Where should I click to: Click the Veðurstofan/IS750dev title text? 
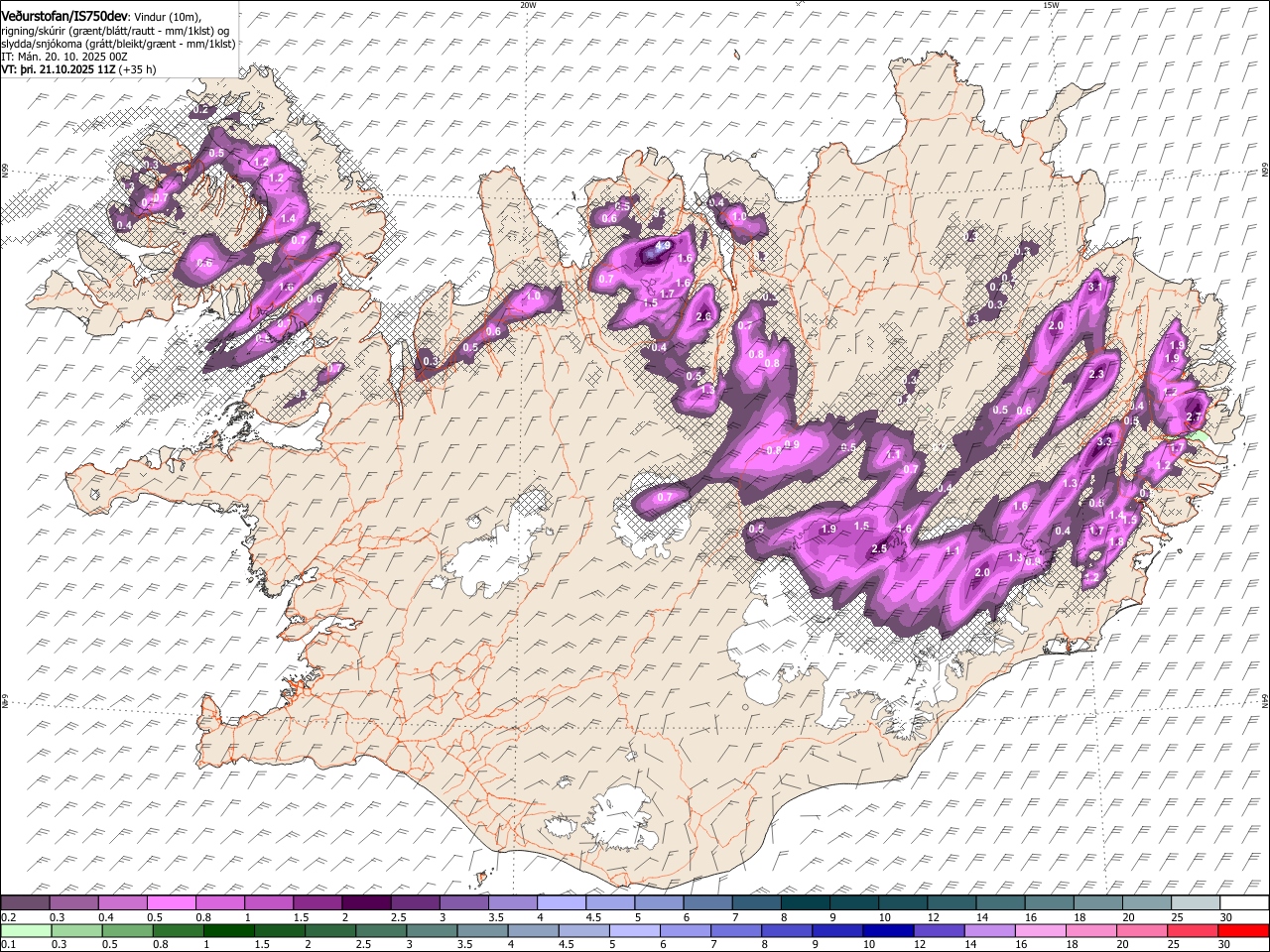click(64, 15)
